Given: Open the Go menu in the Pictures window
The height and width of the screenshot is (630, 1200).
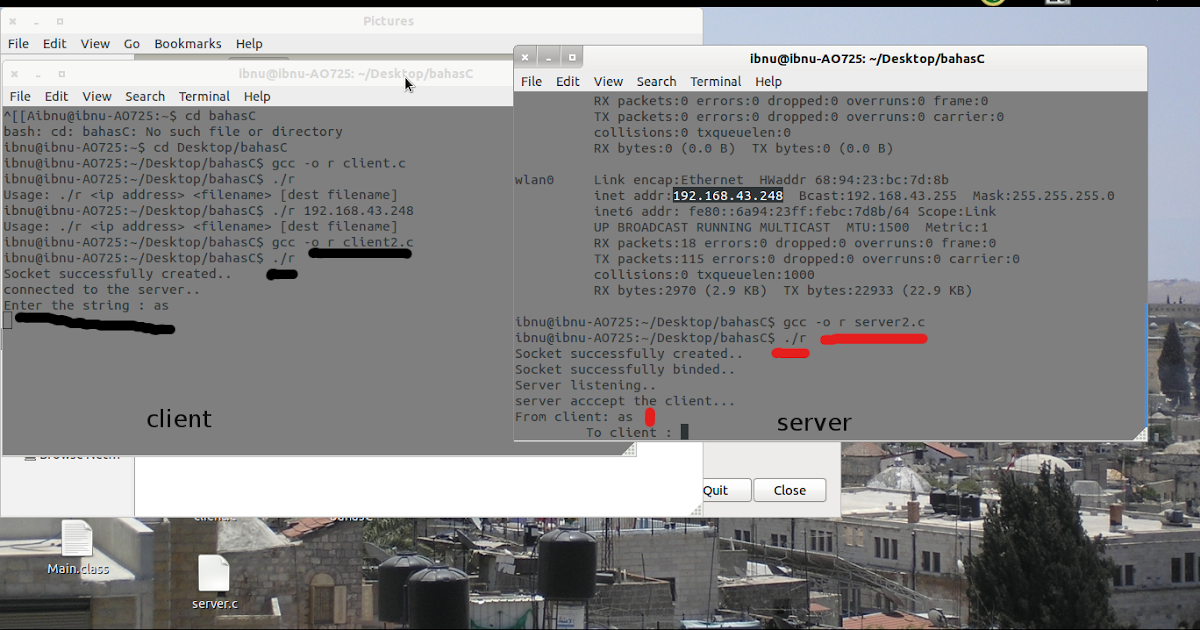Looking at the screenshot, I should [x=132, y=43].
